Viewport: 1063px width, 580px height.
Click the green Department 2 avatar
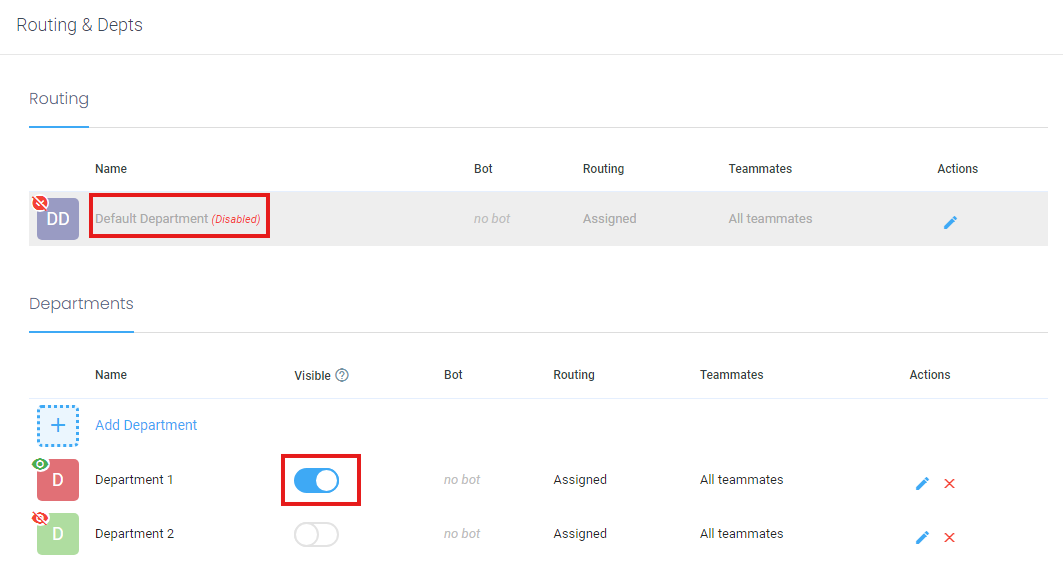click(x=58, y=535)
